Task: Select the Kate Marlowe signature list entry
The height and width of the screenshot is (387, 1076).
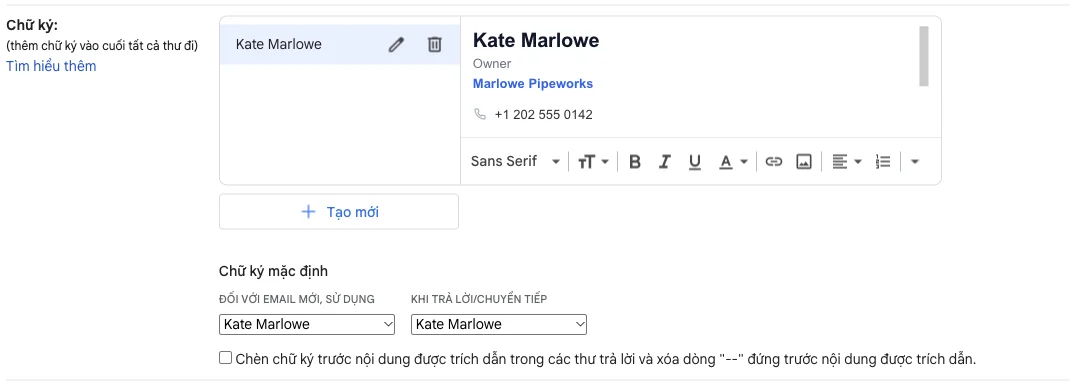Action: (340, 45)
